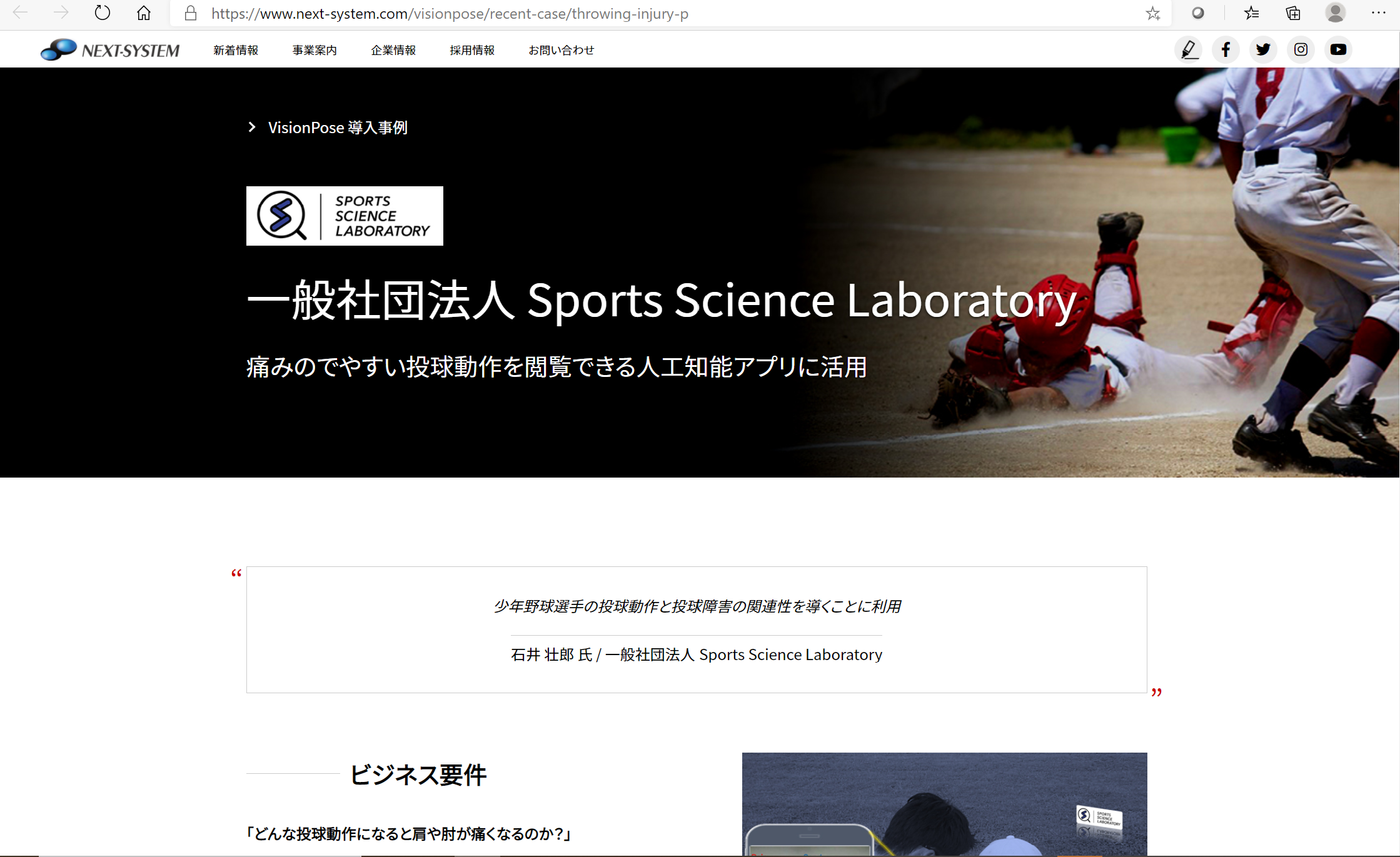The height and width of the screenshot is (857, 1400).
Task: Click the app photo beside ビジネス要件
Action: click(x=944, y=804)
